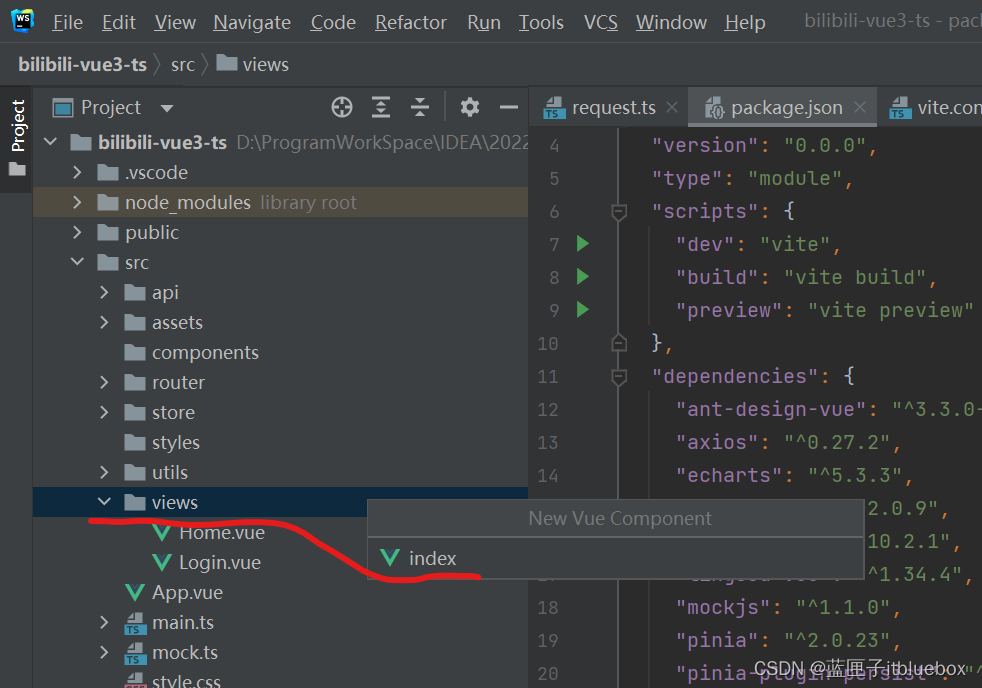Click the App.vue file icon
This screenshot has height=688, width=982.
(x=135, y=592)
